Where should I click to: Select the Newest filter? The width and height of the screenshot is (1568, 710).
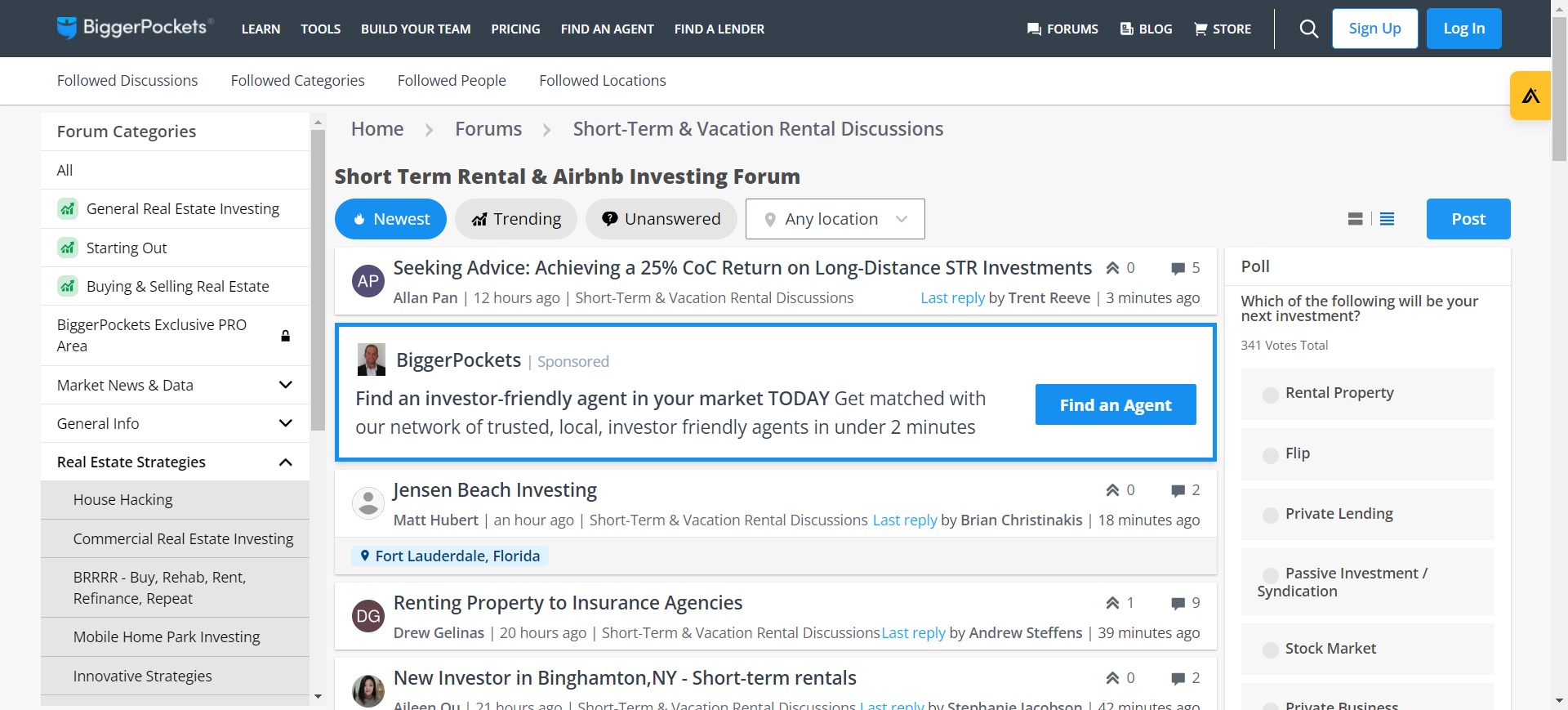pyautogui.click(x=390, y=219)
